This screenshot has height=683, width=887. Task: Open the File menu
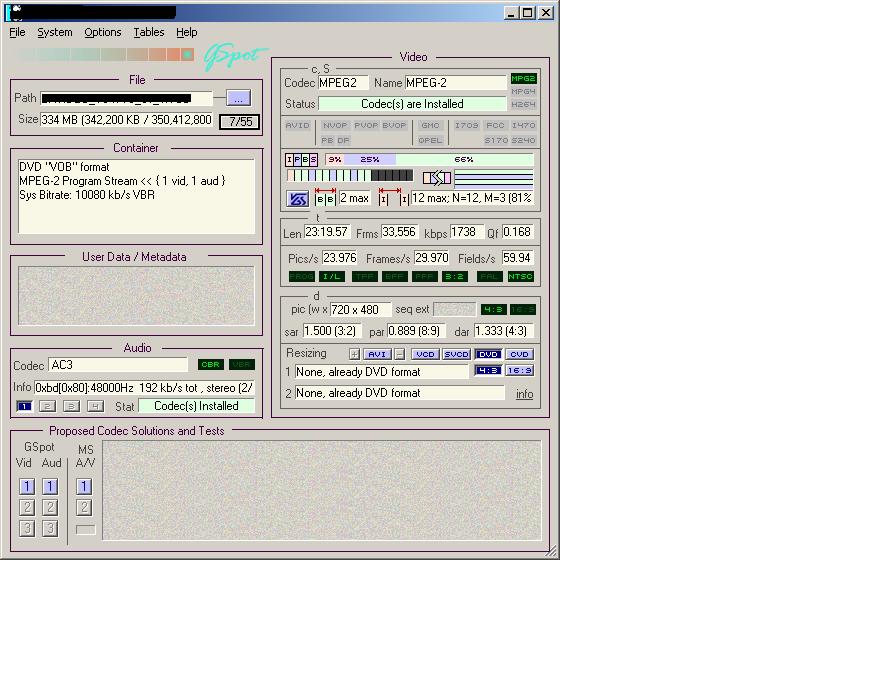point(17,32)
